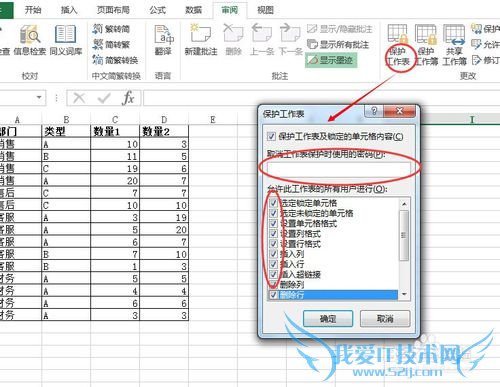The height and width of the screenshot is (387, 500).
Task: Uncheck 选定锁定单元格 option
Action: click(273, 203)
